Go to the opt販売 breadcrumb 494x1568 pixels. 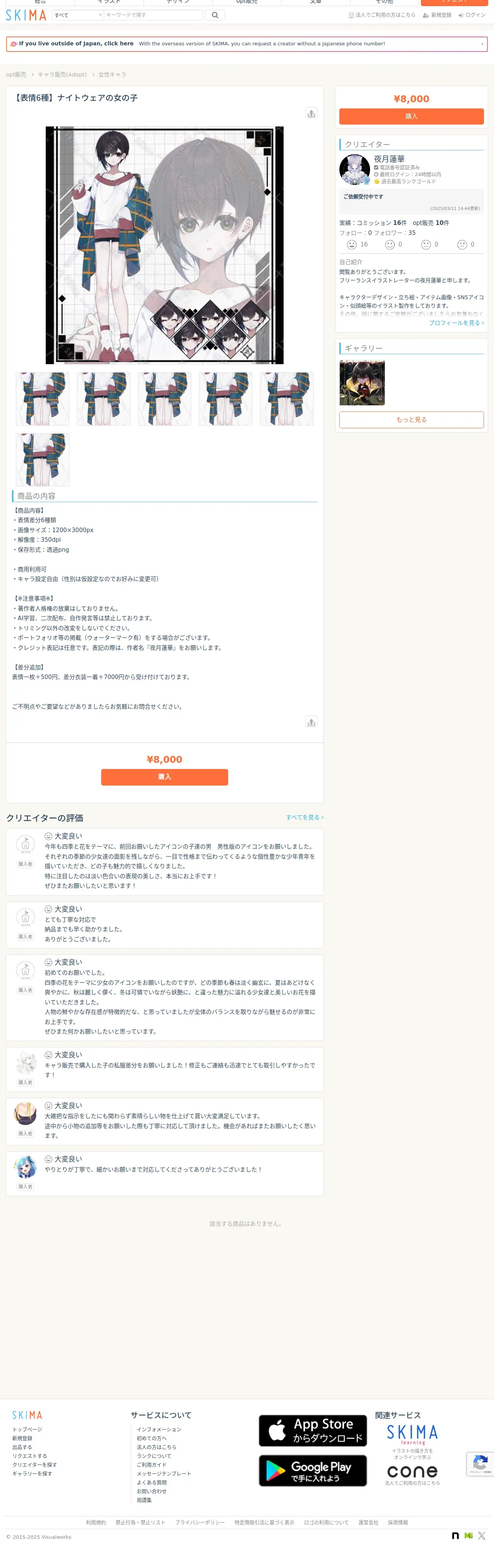(x=16, y=75)
